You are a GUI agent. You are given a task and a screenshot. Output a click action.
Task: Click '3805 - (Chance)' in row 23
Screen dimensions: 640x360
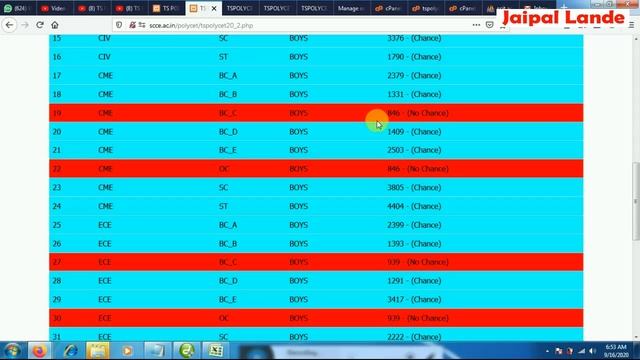click(x=414, y=188)
